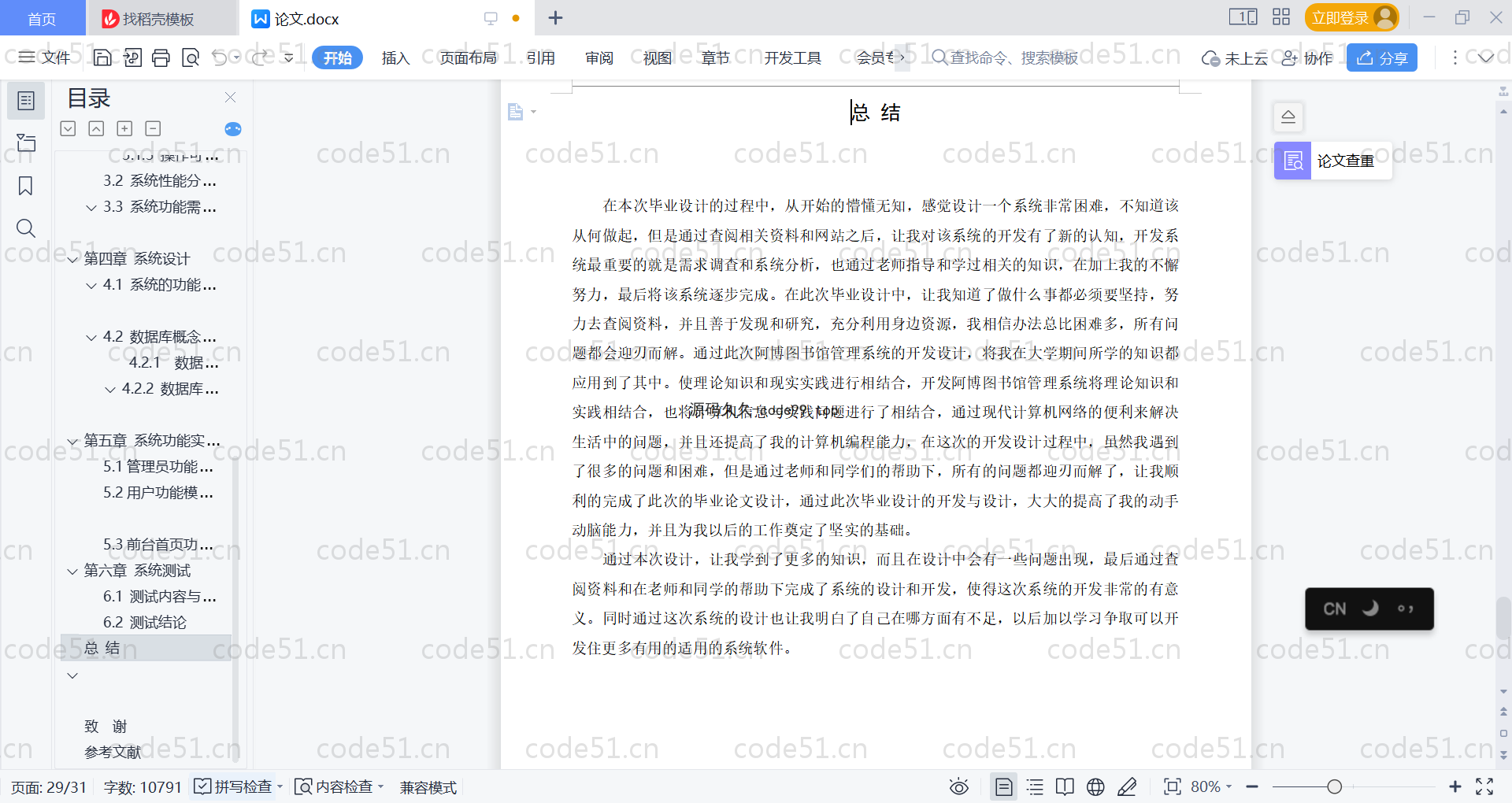Open Print Preview icon
The width and height of the screenshot is (1512, 803).
point(191,57)
